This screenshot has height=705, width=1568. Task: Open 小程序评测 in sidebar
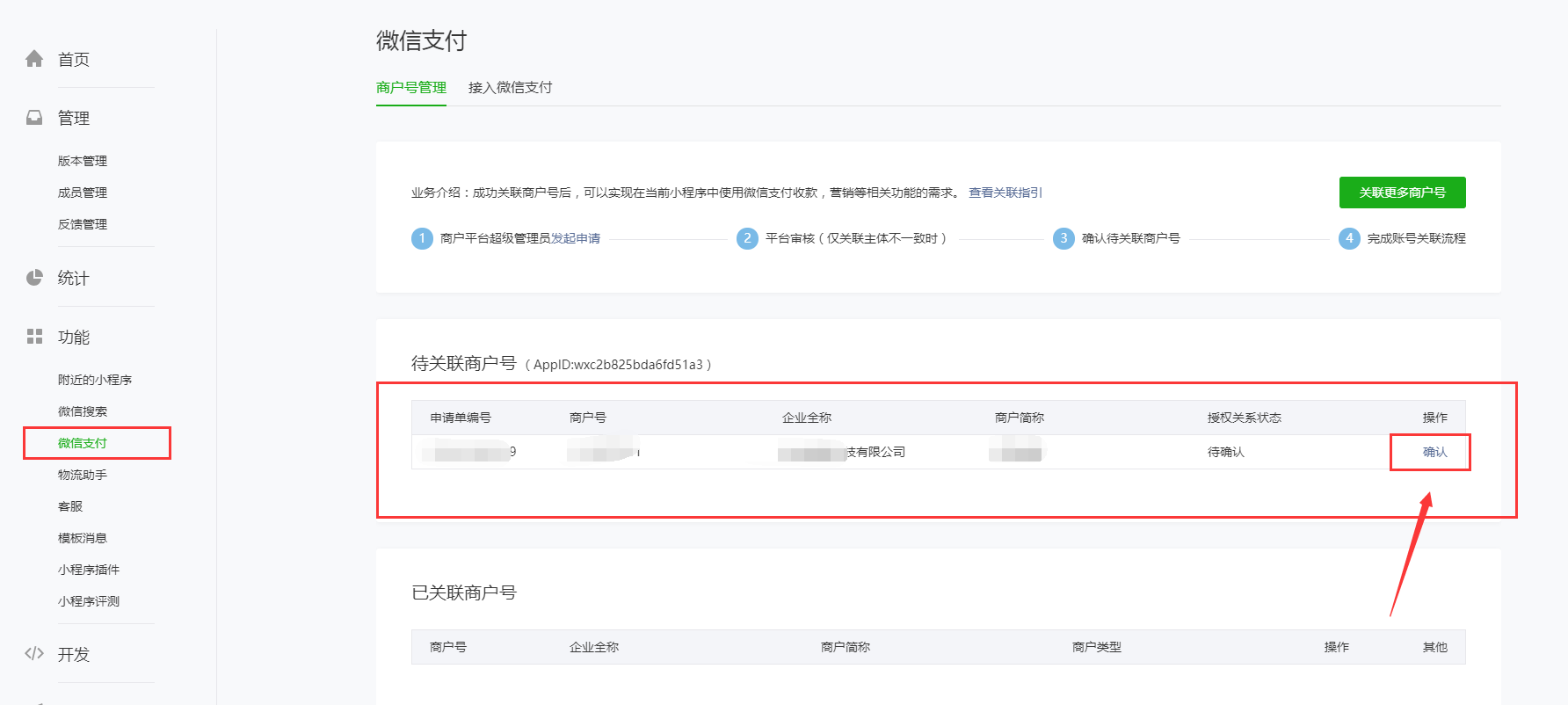89,601
